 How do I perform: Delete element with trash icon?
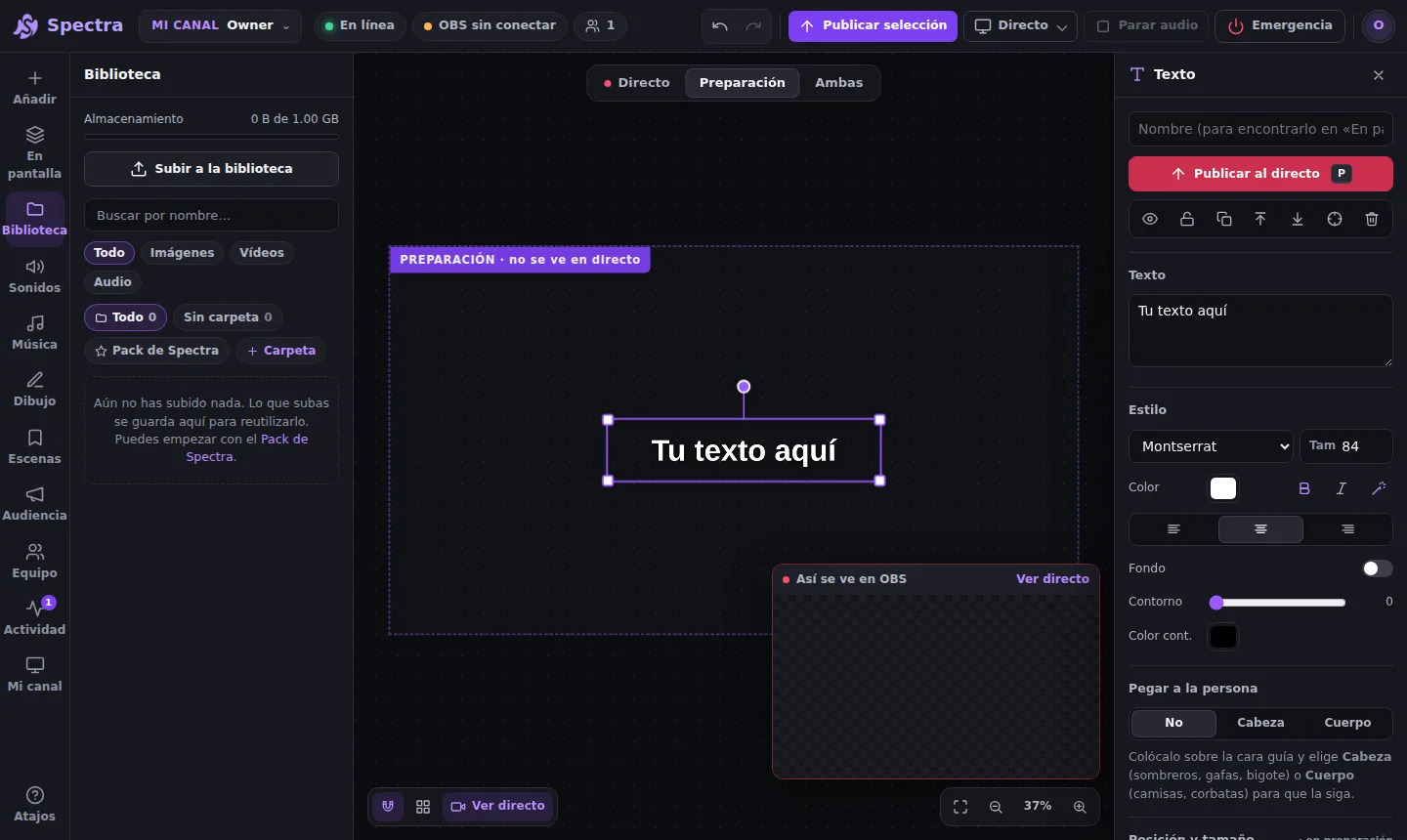(x=1372, y=219)
